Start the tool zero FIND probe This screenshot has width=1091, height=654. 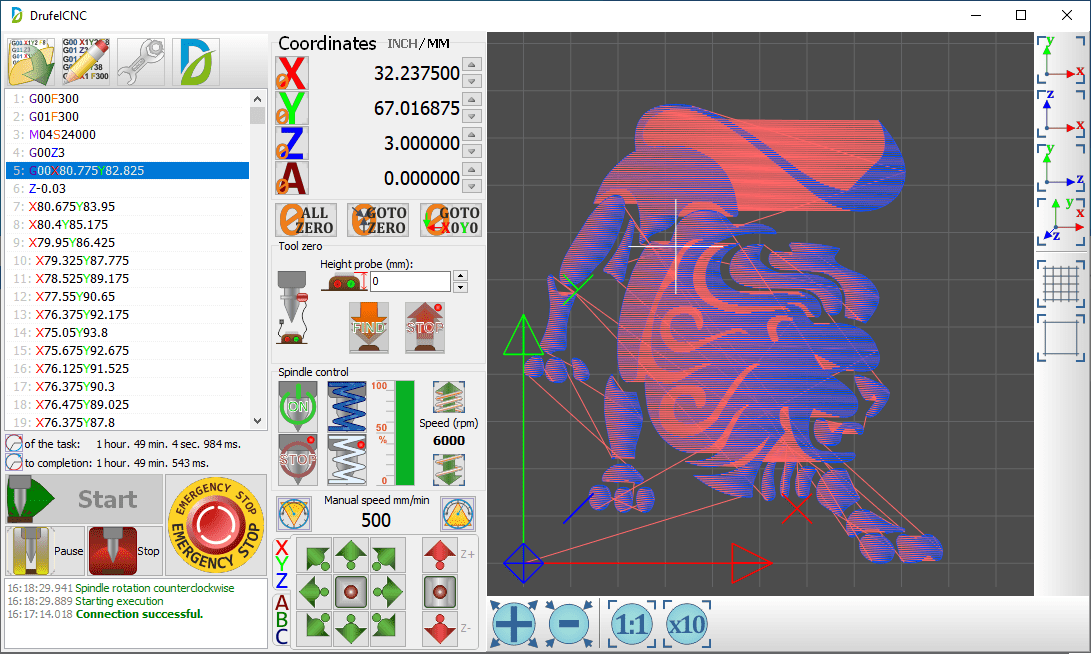(x=368, y=327)
